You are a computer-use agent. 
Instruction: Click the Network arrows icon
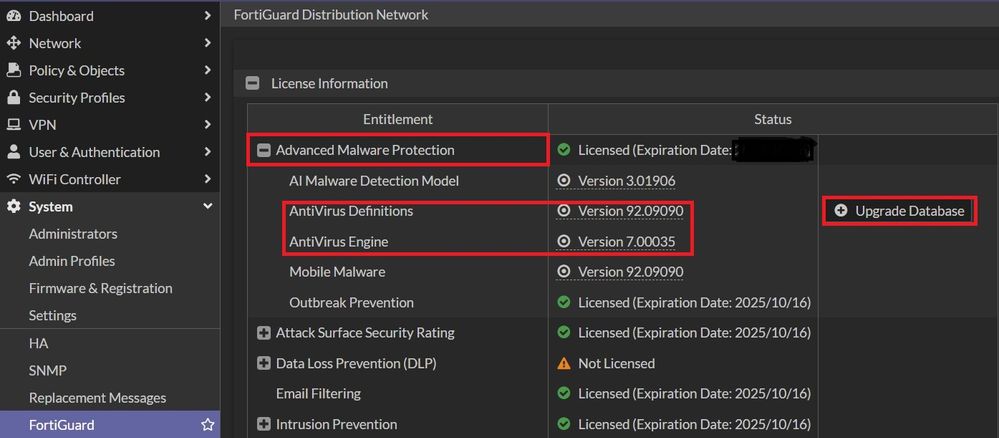[13, 43]
